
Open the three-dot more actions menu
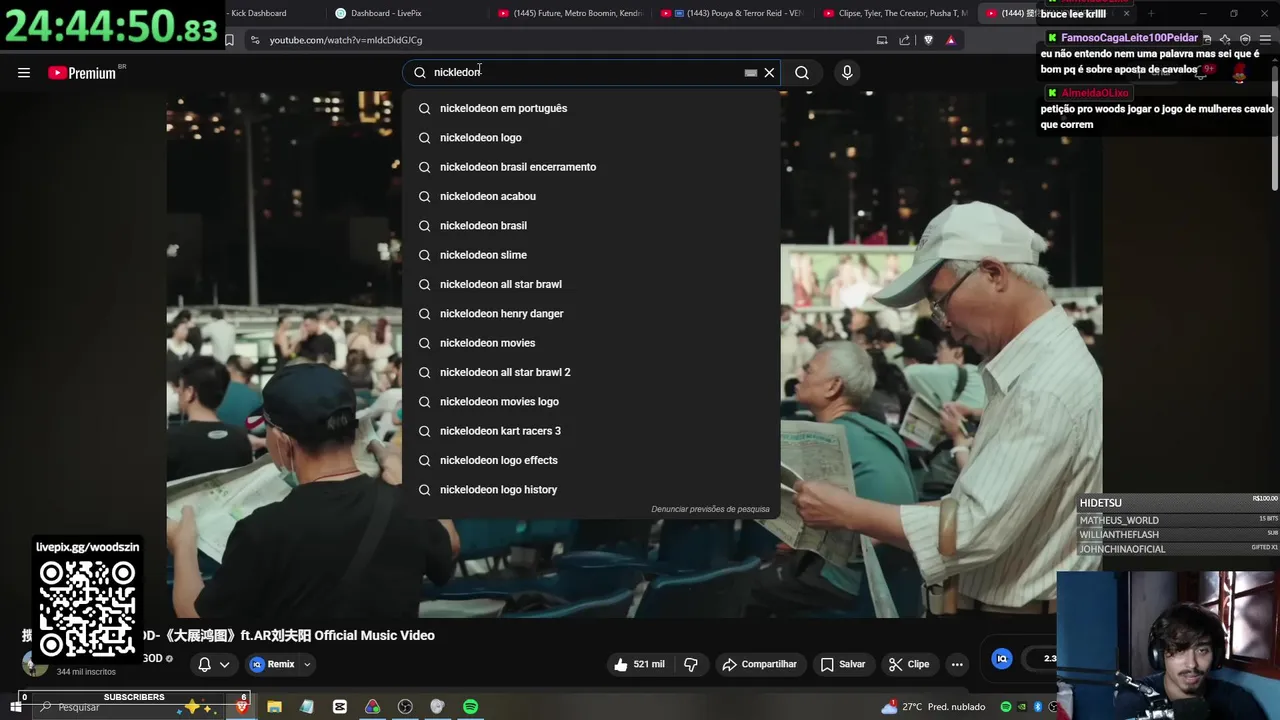point(957,664)
